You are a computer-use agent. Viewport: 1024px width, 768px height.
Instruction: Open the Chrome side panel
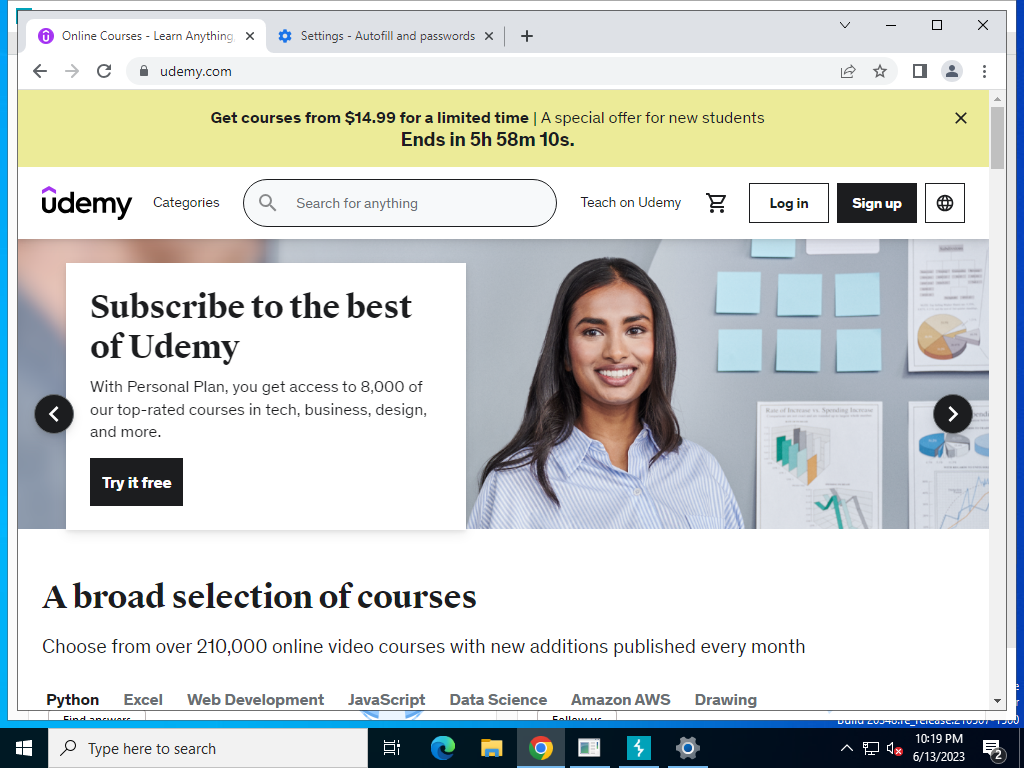[920, 71]
